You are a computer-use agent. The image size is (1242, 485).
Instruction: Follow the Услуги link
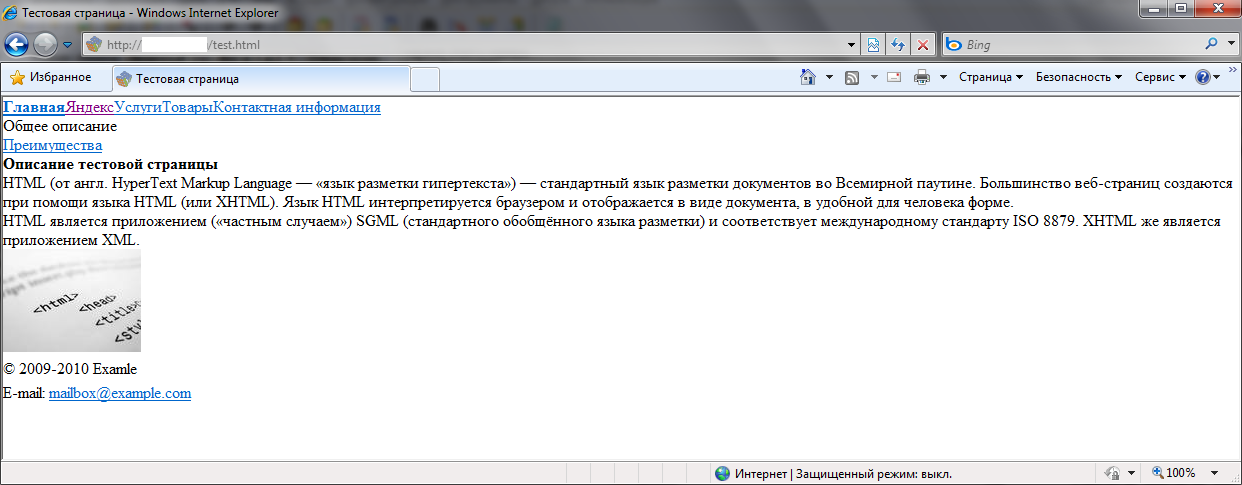click(138, 107)
